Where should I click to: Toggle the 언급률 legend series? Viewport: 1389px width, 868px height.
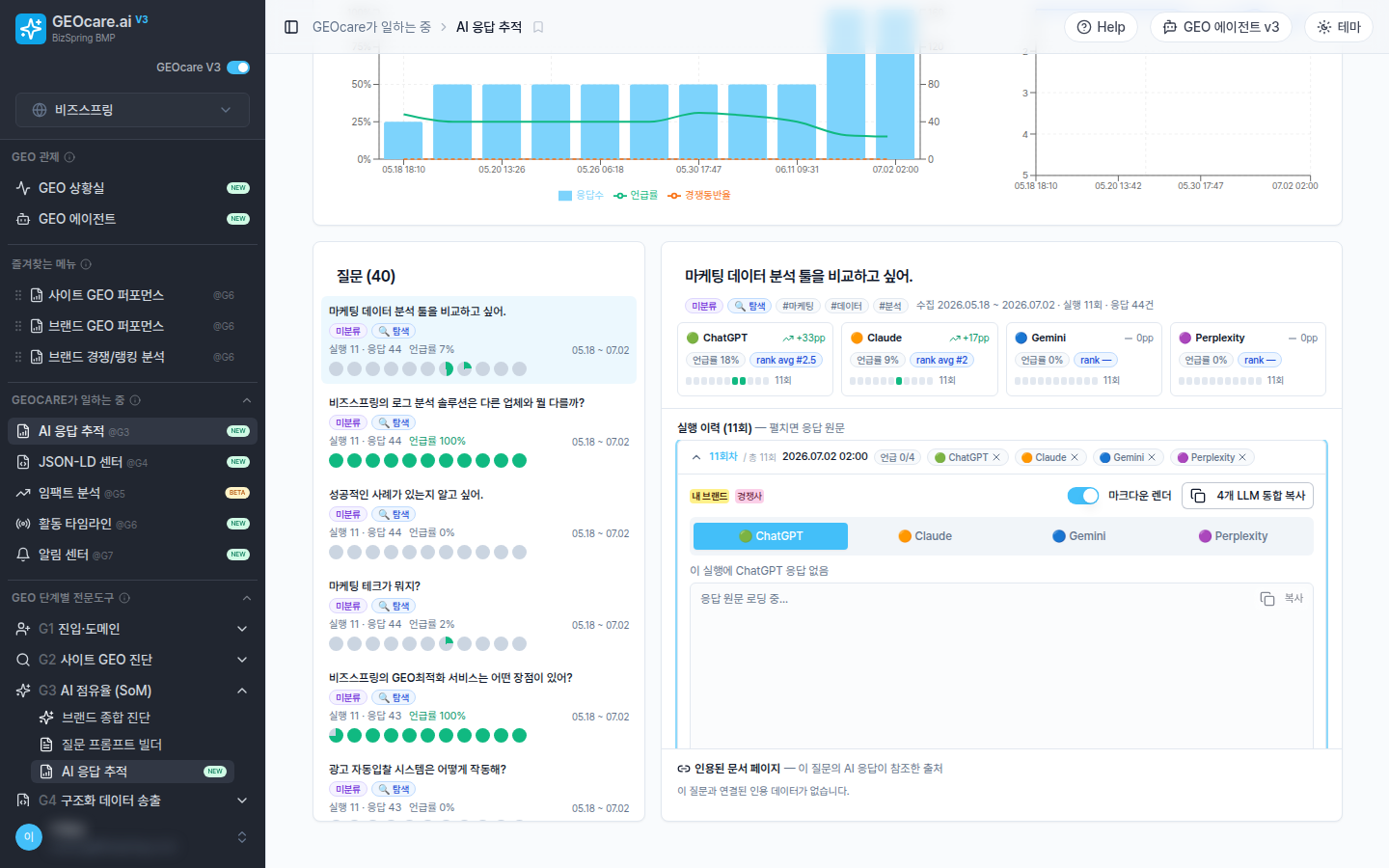point(636,196)
